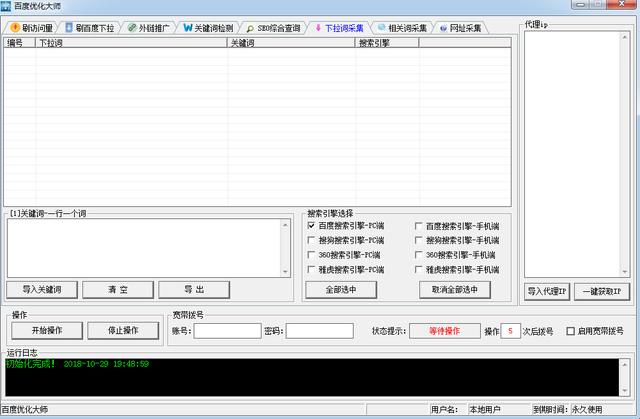Click the 取消全部选中 button

click(x=455, y=290)
